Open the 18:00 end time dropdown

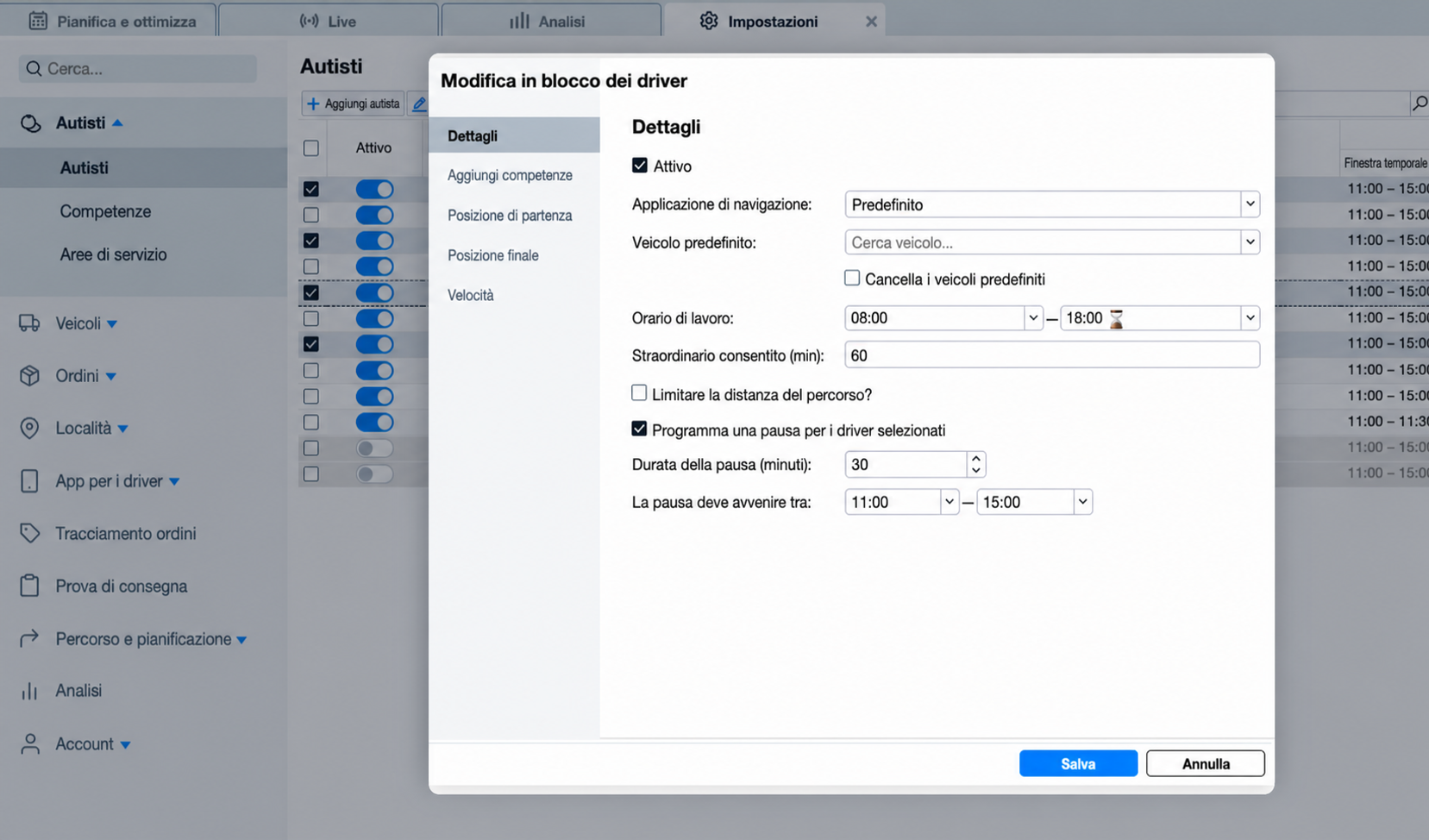coord(1250,318)
